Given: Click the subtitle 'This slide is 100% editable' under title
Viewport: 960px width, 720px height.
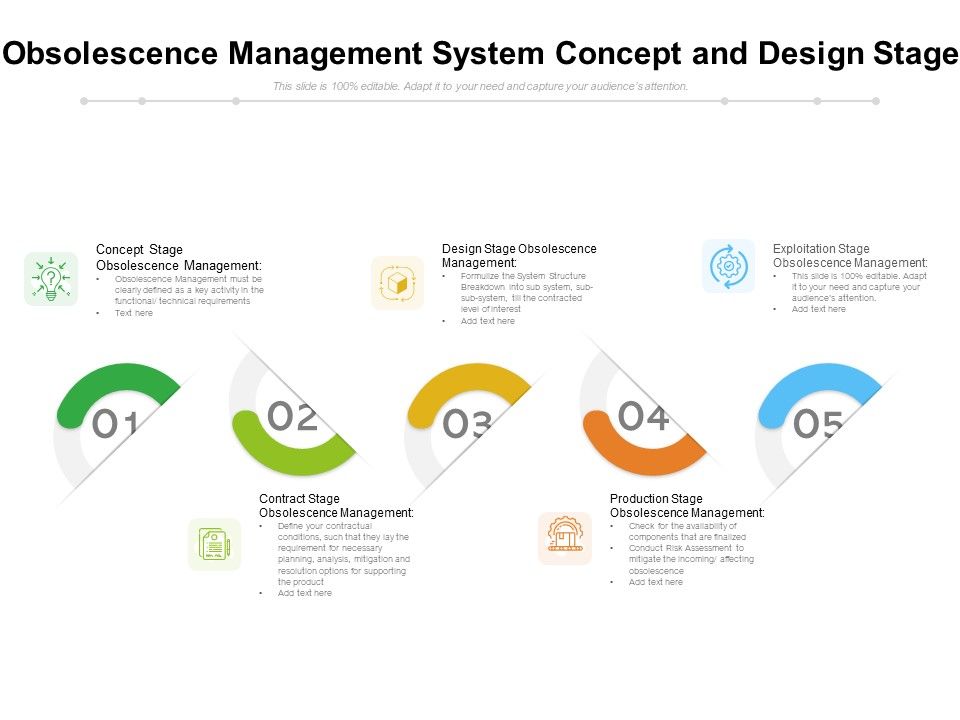Looking at the screenshot, I should 481,86.
